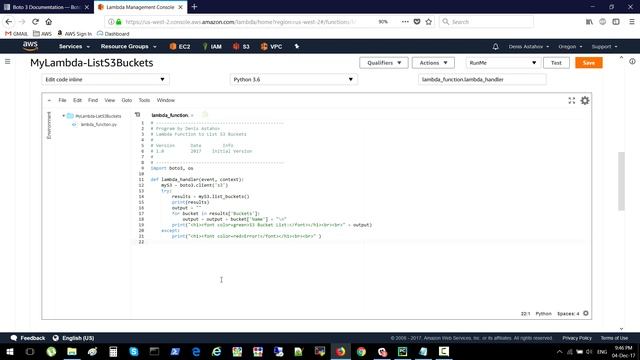Screen dimensions: 640x360
Task: Click the pin shortcuts icon in navbar
Action: pos(297,47)
